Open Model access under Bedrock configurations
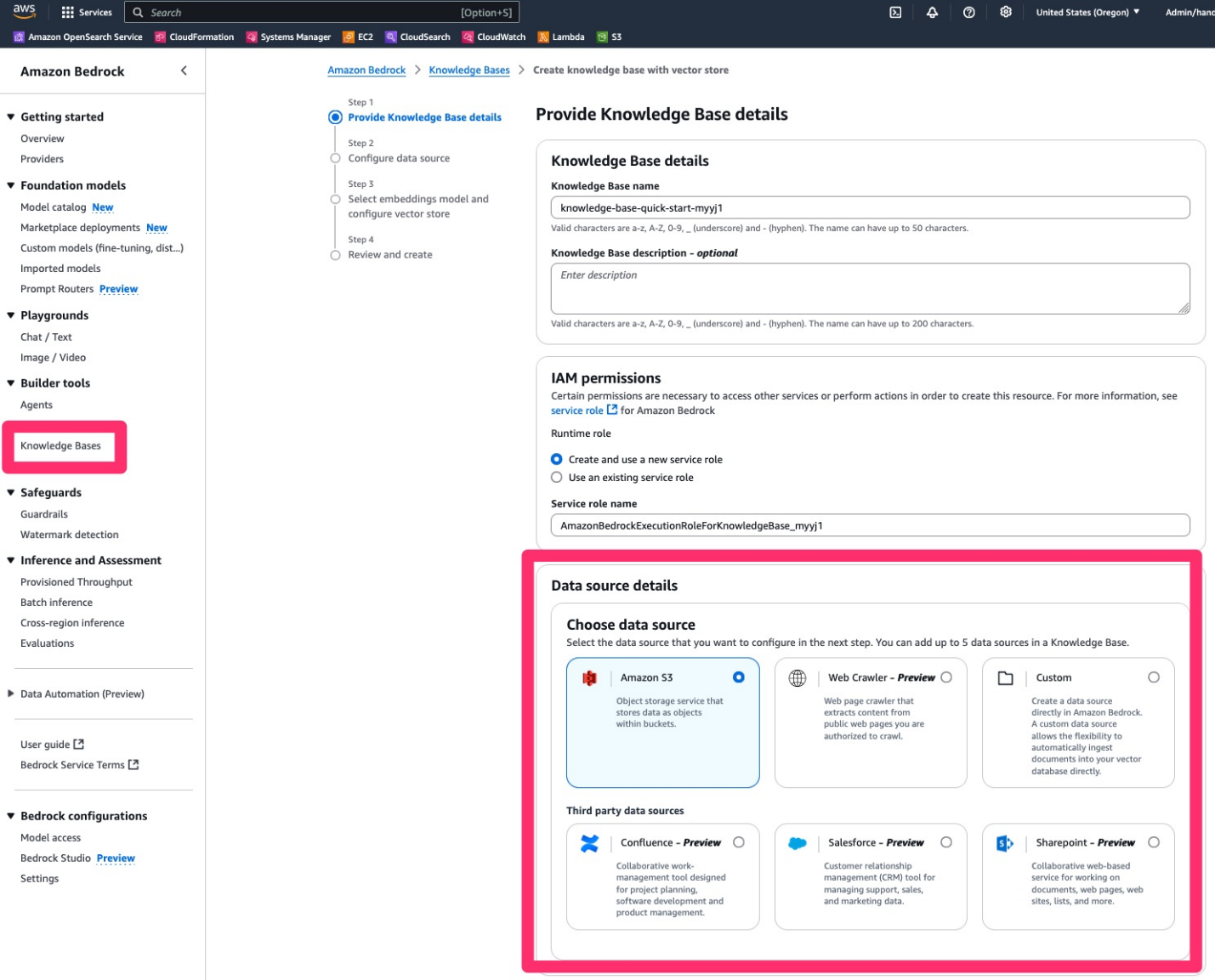This screenshot has height=980, width=1215. (51, 838)
